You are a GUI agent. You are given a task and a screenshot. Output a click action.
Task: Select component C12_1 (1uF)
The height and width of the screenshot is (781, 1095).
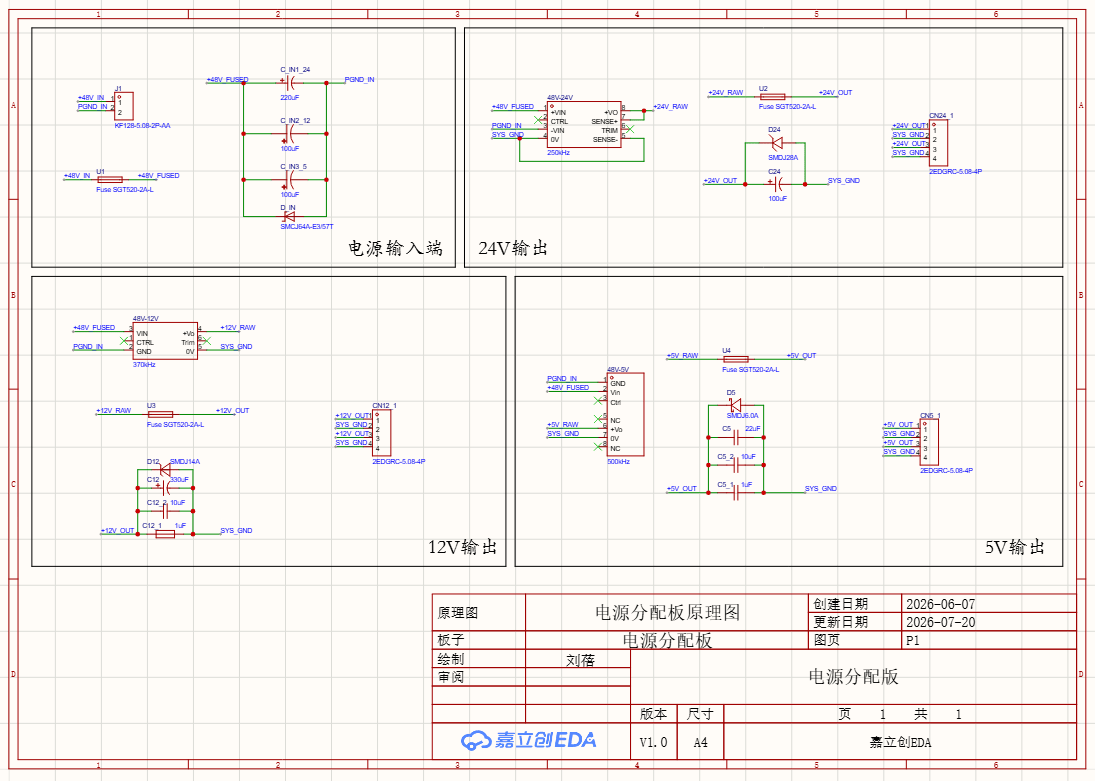[165, 534]
